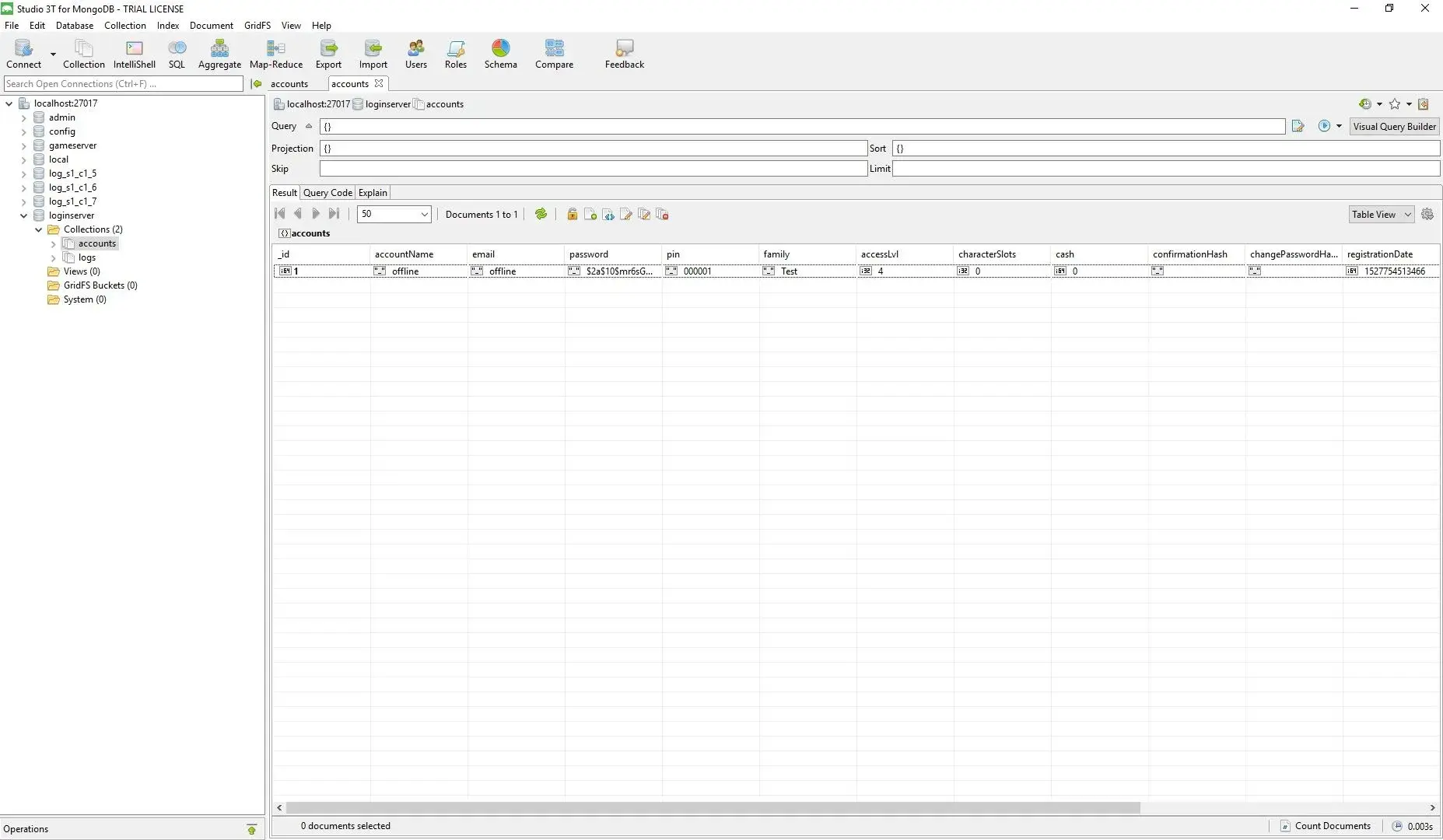Open the query editor pencil icon
This screenshot has height=840, width=1443.
[x=1298, y=126]
